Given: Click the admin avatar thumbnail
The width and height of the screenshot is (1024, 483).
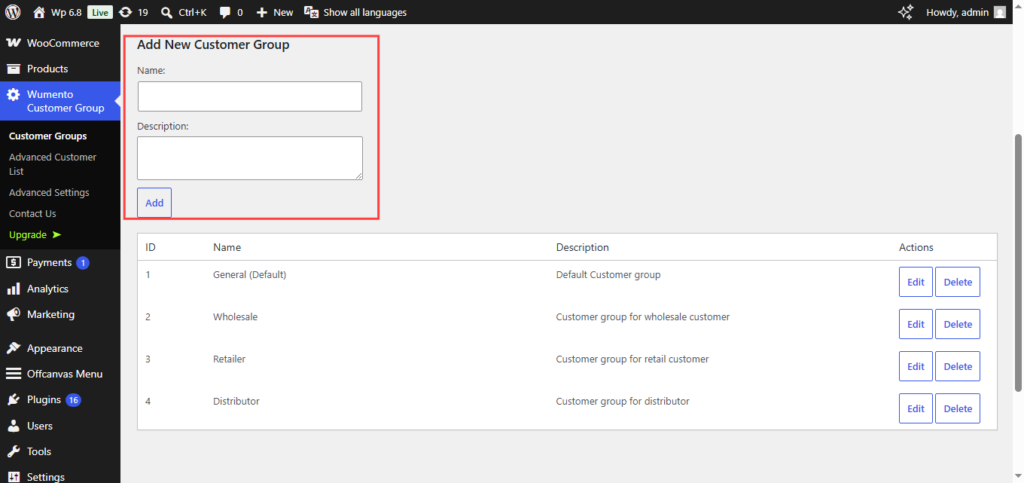Looking at the screenshot, I should 1000,12.
